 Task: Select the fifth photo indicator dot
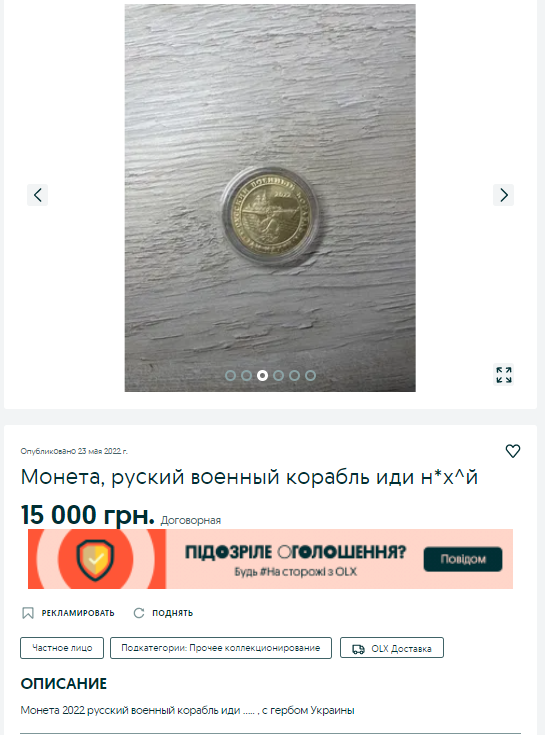(x=294, y=375)
